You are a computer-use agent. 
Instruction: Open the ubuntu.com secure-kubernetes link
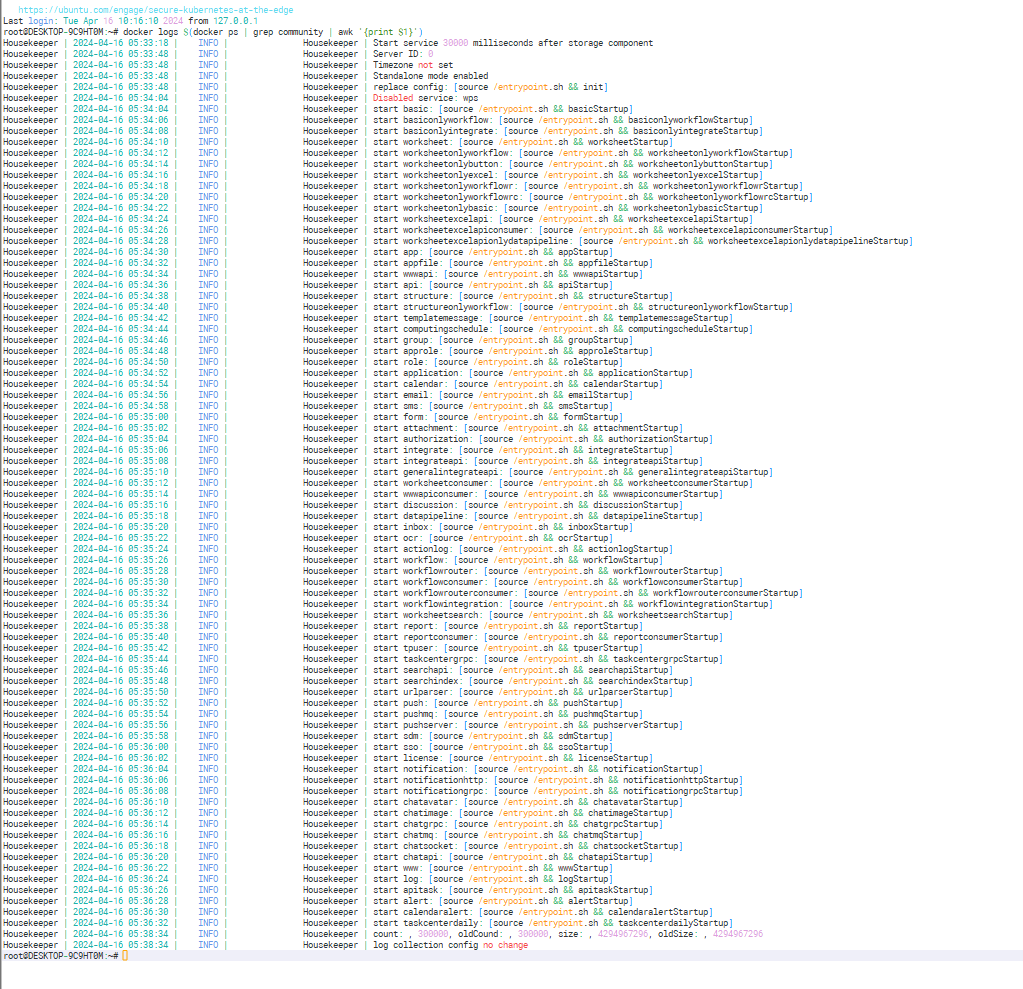tap(156, 9)
